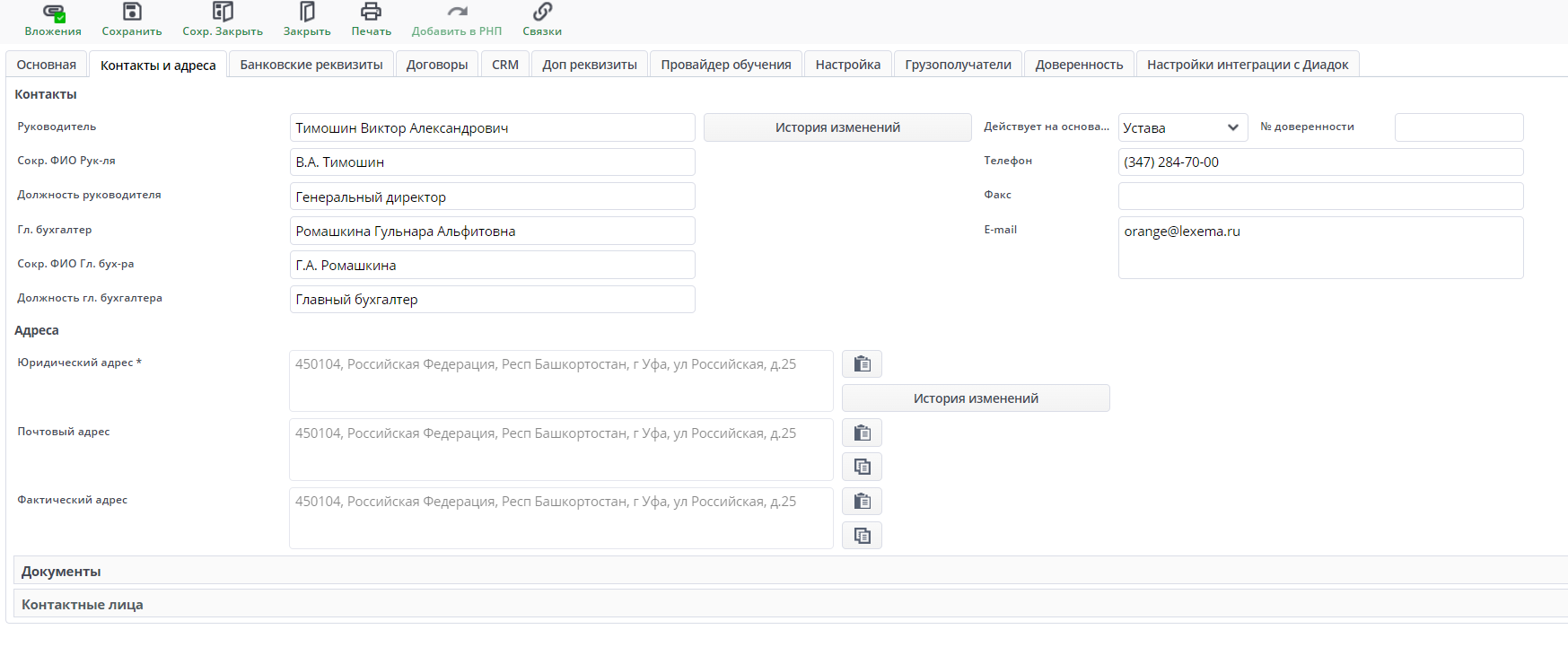Expand the Контактные лица section
Screen dimensions: 1568x647
point(83,605)
